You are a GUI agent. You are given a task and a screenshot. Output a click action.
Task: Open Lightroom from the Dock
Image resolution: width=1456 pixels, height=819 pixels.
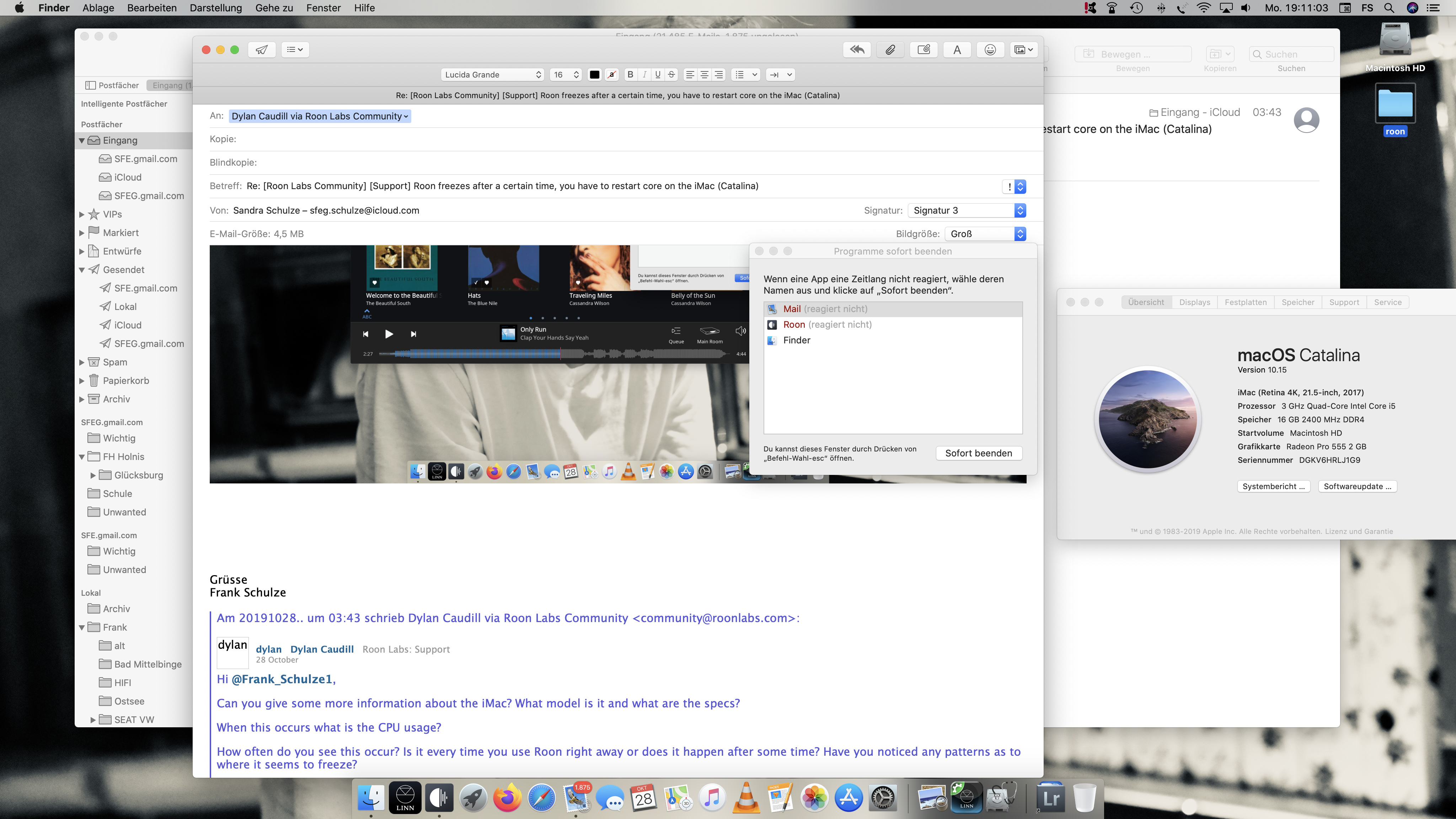(1051, 798)
